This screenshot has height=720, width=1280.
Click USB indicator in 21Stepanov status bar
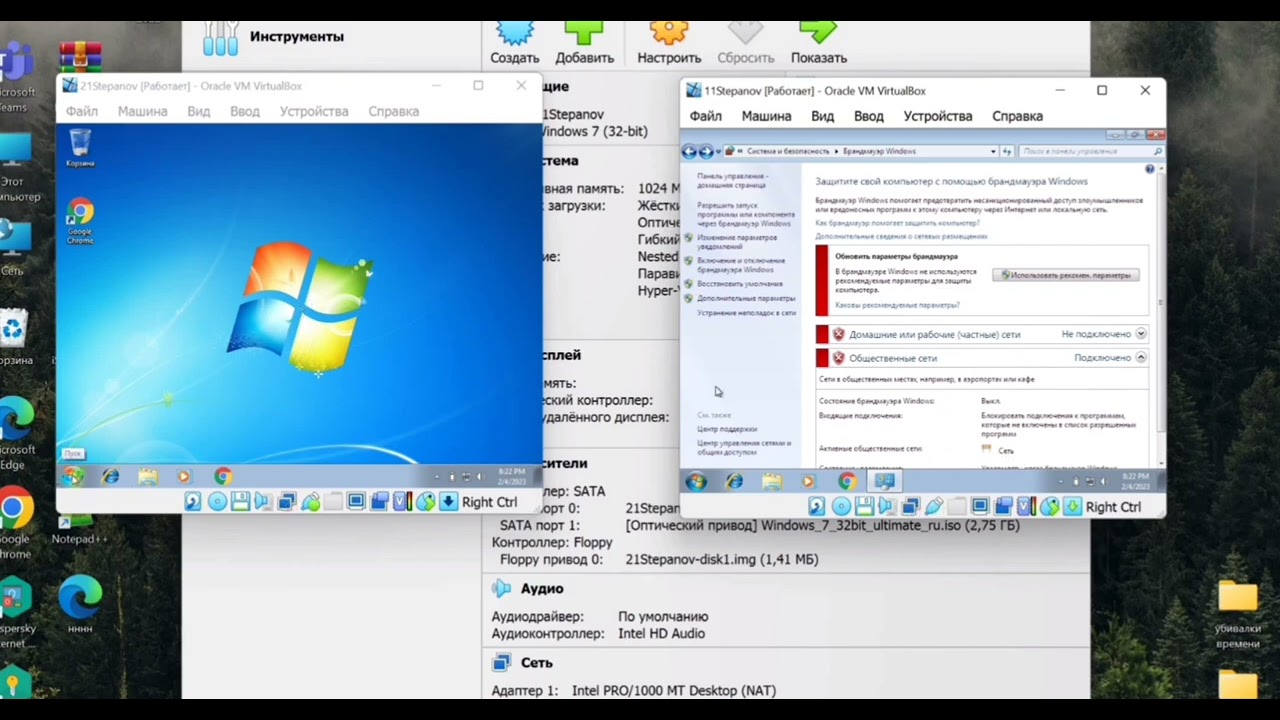(x=311, y=502)
